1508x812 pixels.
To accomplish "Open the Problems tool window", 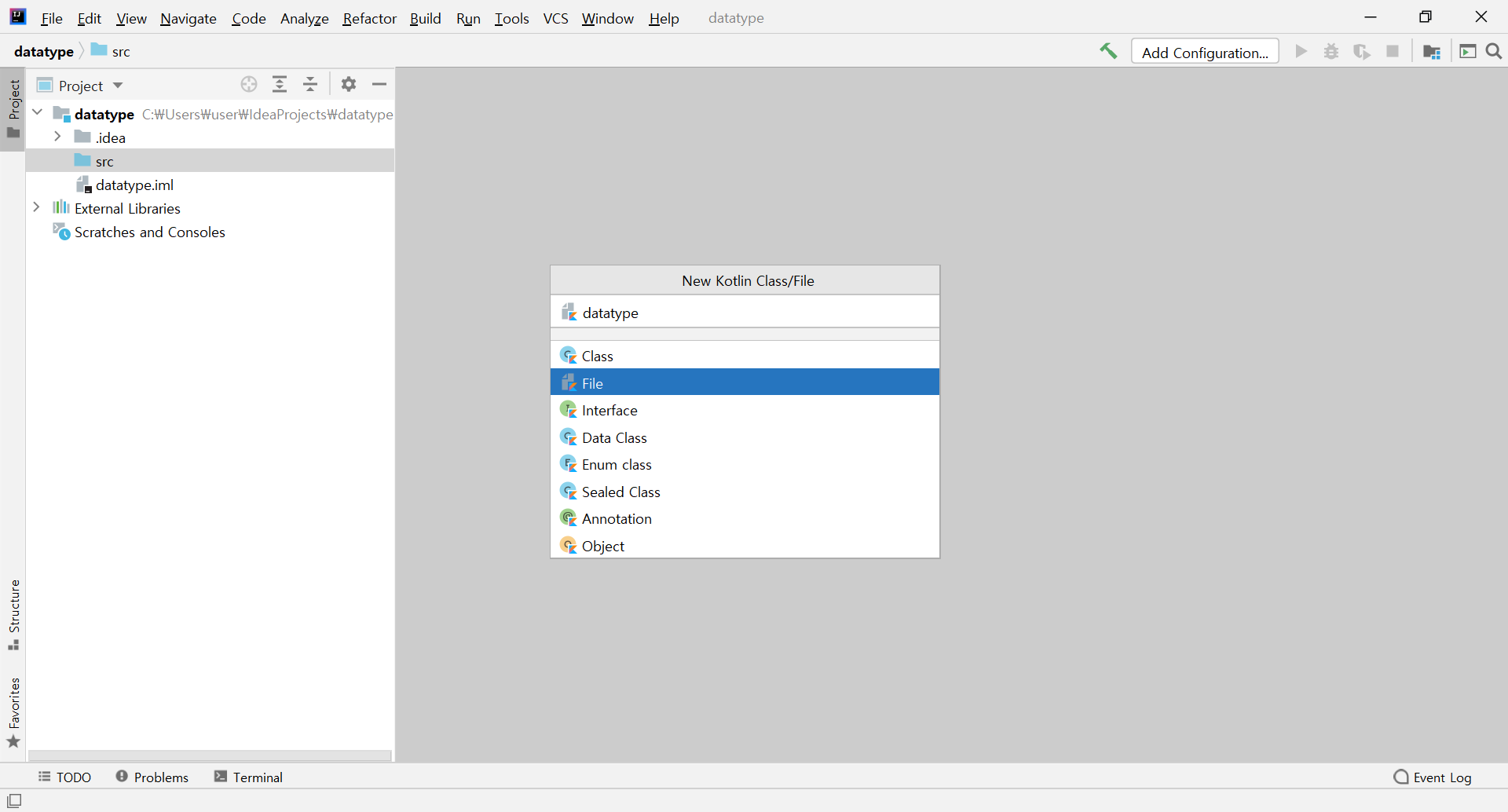I will pyautogui.click(x=152, y=777).
